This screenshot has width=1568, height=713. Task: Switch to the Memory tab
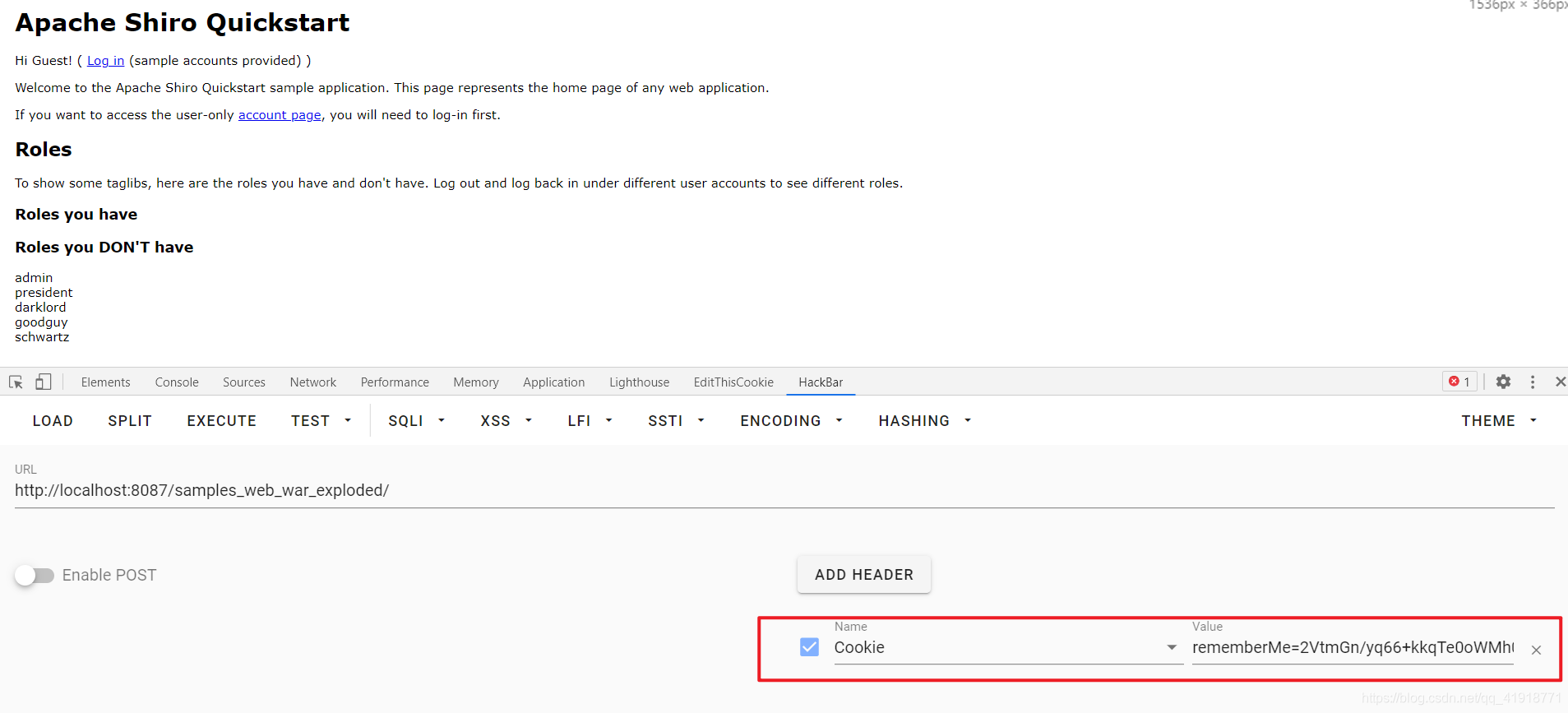click(x=476, y=382)
